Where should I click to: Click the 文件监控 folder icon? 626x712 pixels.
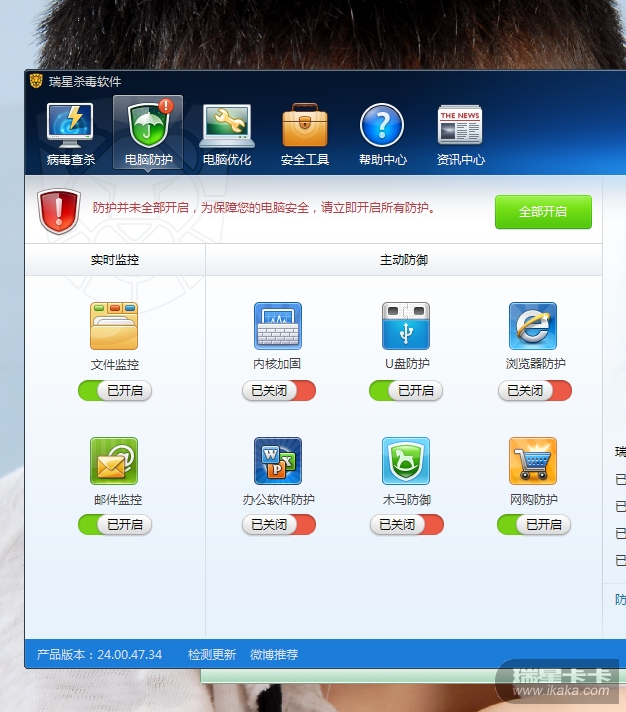pos(114,326)
